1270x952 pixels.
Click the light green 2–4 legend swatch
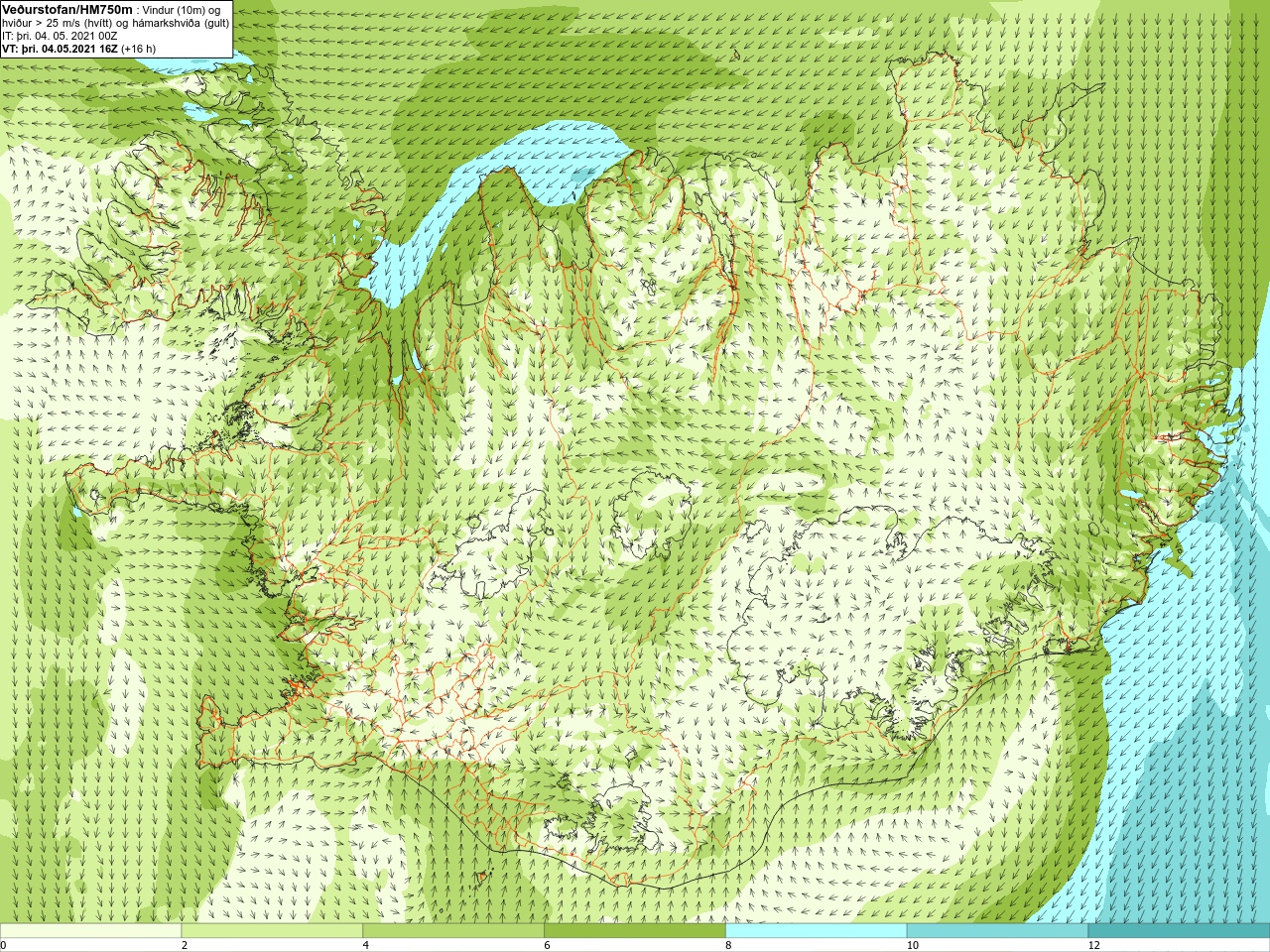272,931
